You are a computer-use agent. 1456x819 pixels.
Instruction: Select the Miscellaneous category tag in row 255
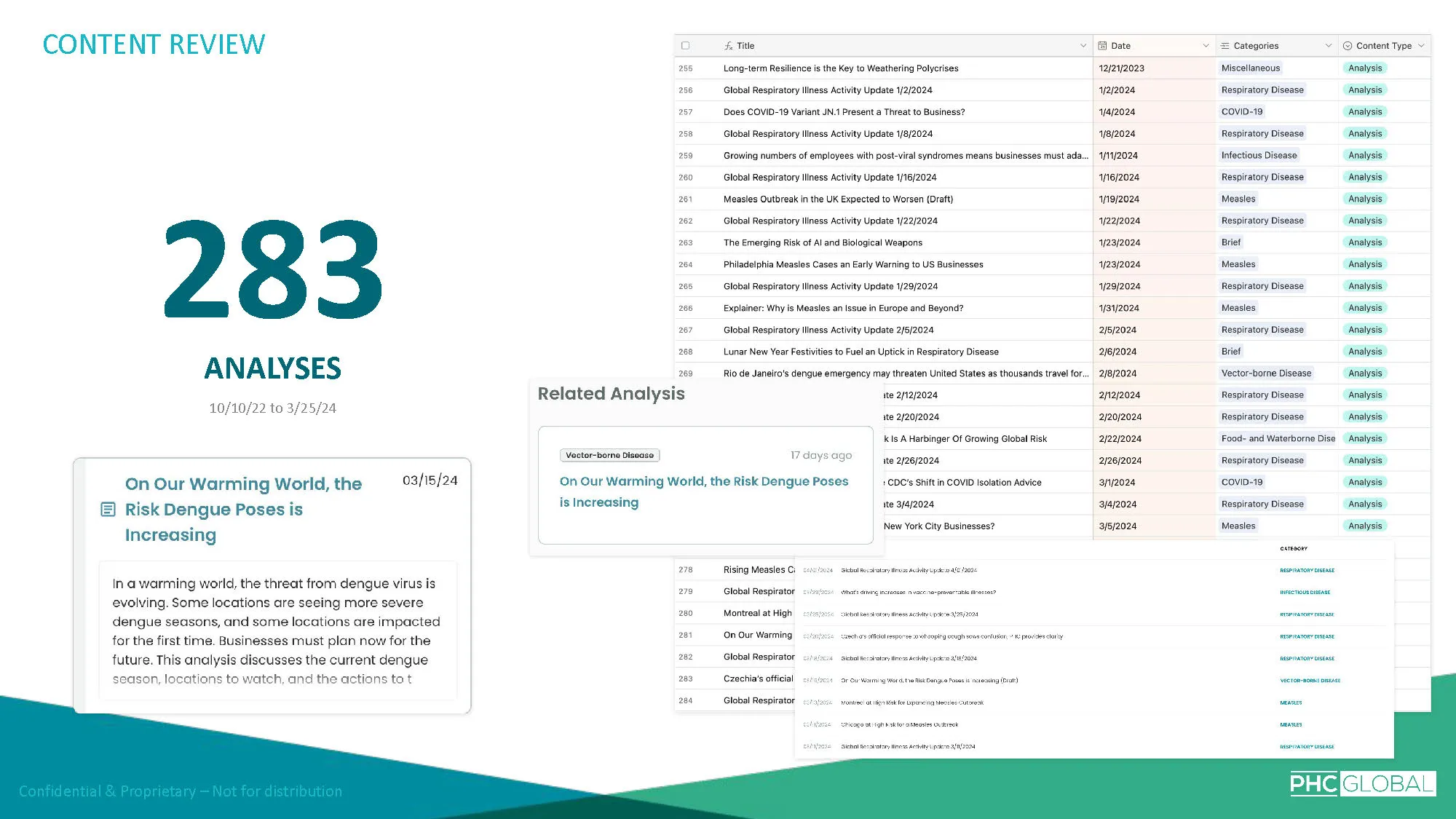point(1250,68)
